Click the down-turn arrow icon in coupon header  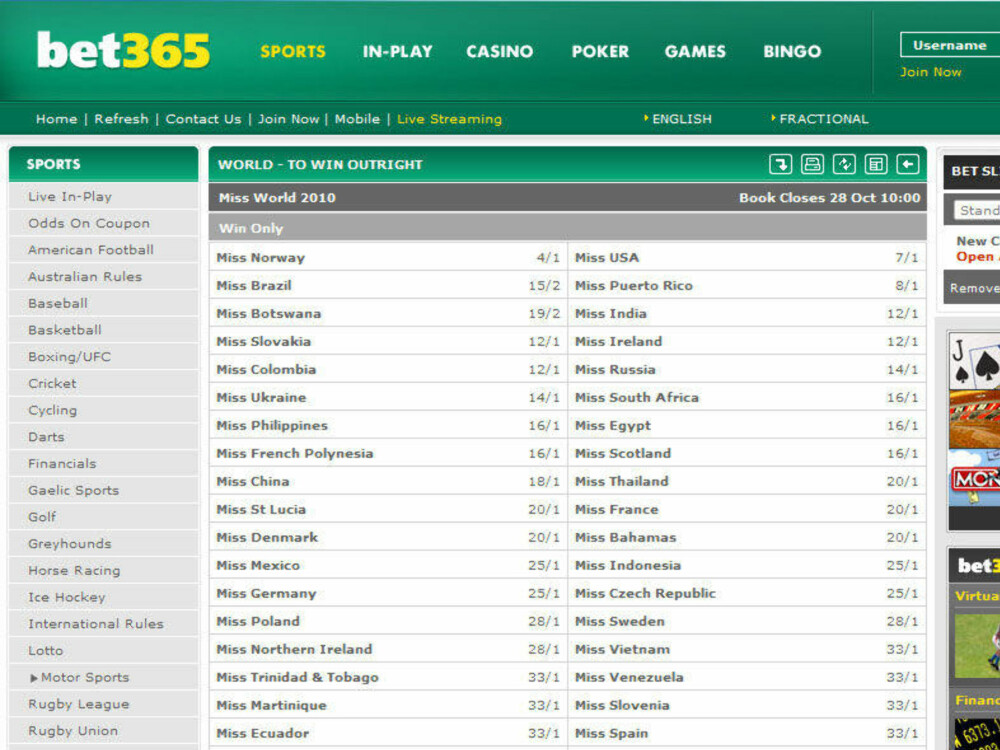pyautogui.click(x=780, y=164)
